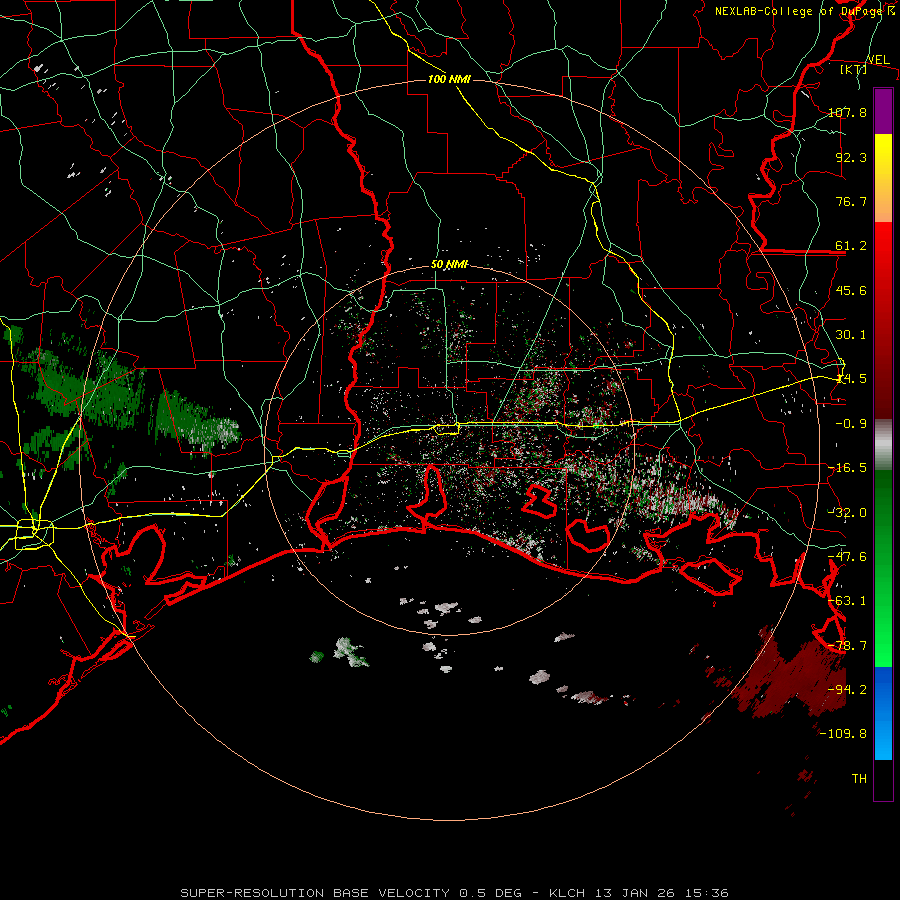This screenshot has width=900, height=900.
Task: Click the TH threshold label
Action: tap(859, 779)
